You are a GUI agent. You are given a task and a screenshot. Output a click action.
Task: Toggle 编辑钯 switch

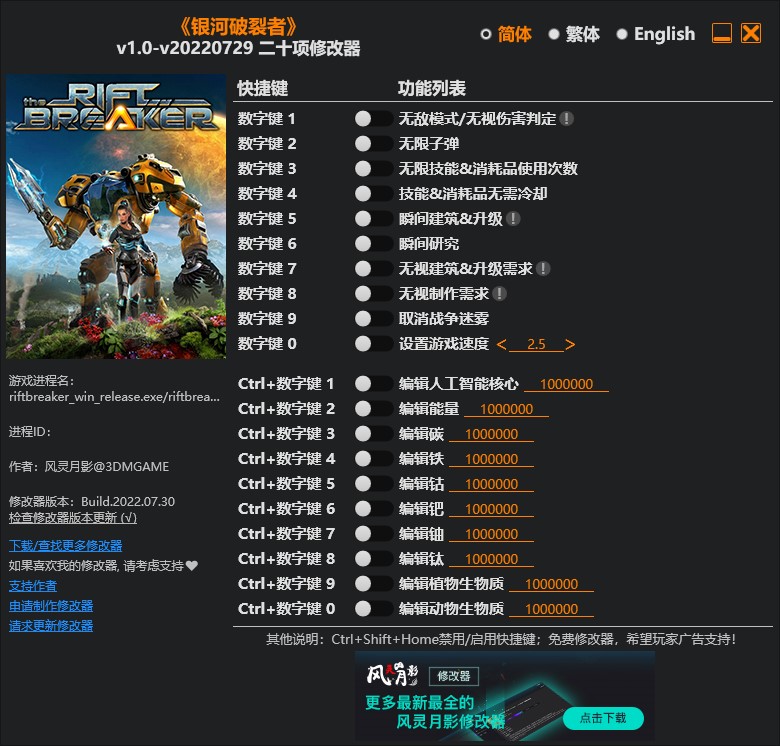(374, 508)
